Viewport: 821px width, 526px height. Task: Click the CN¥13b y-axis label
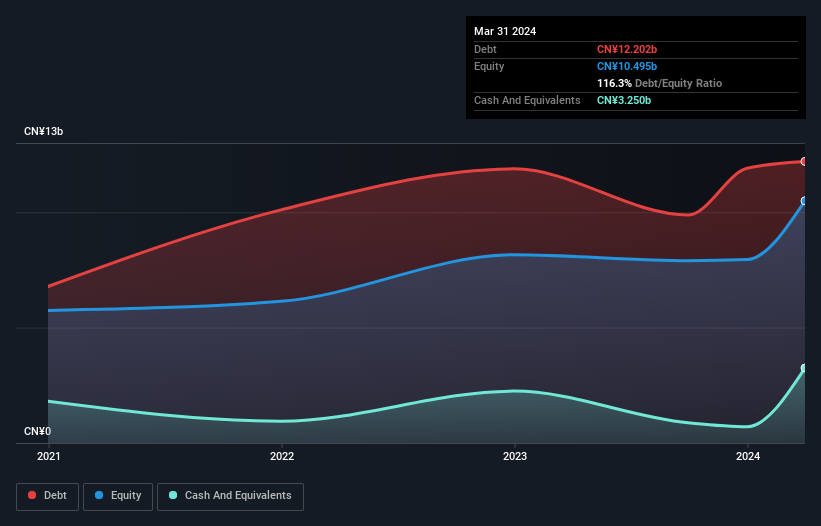point(43,131)
